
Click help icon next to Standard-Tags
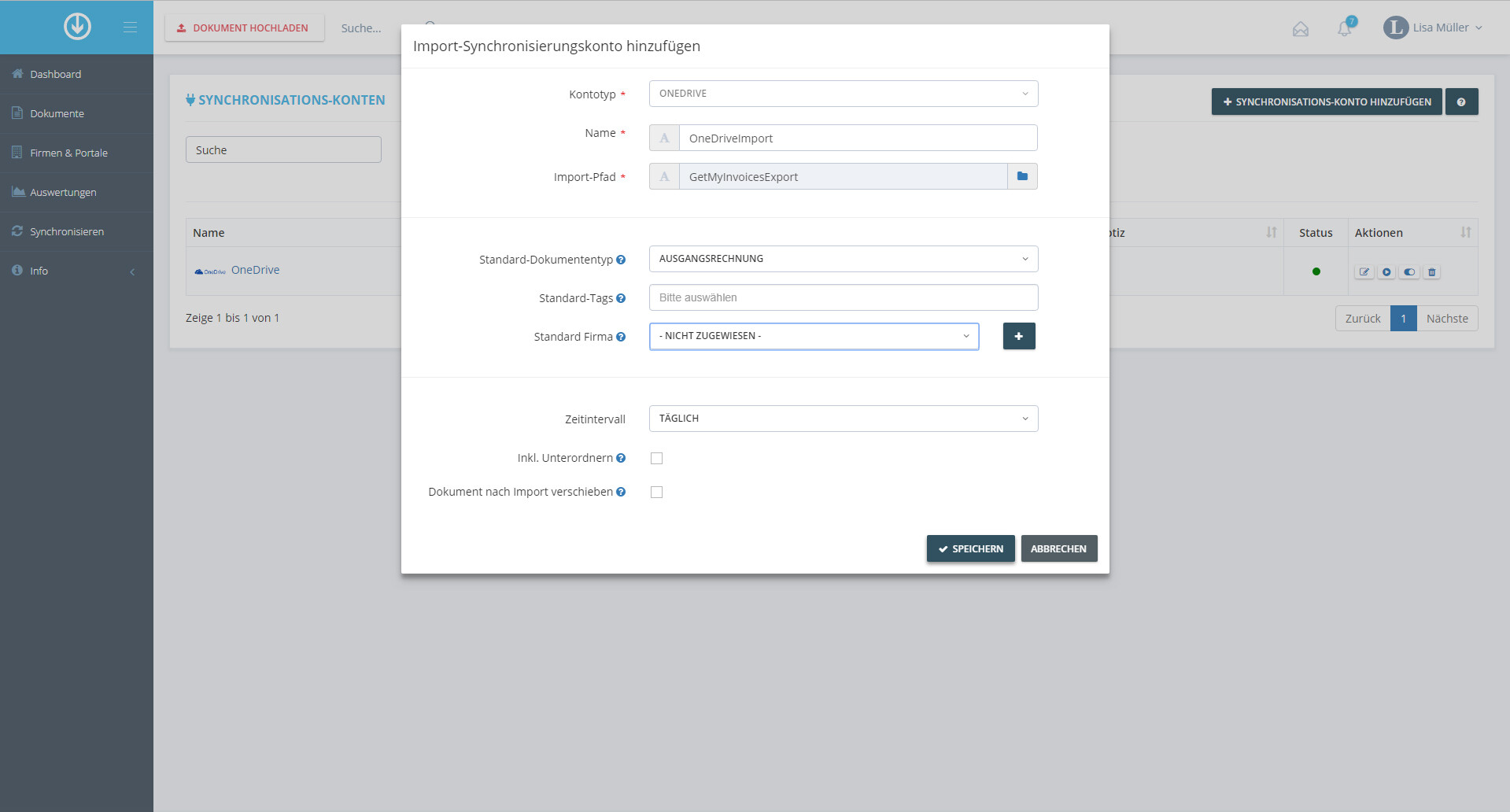[x=621, y=298]
